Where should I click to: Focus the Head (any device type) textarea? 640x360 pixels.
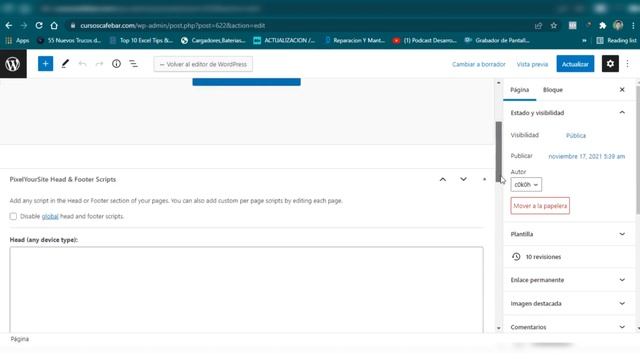coord(247,290)
